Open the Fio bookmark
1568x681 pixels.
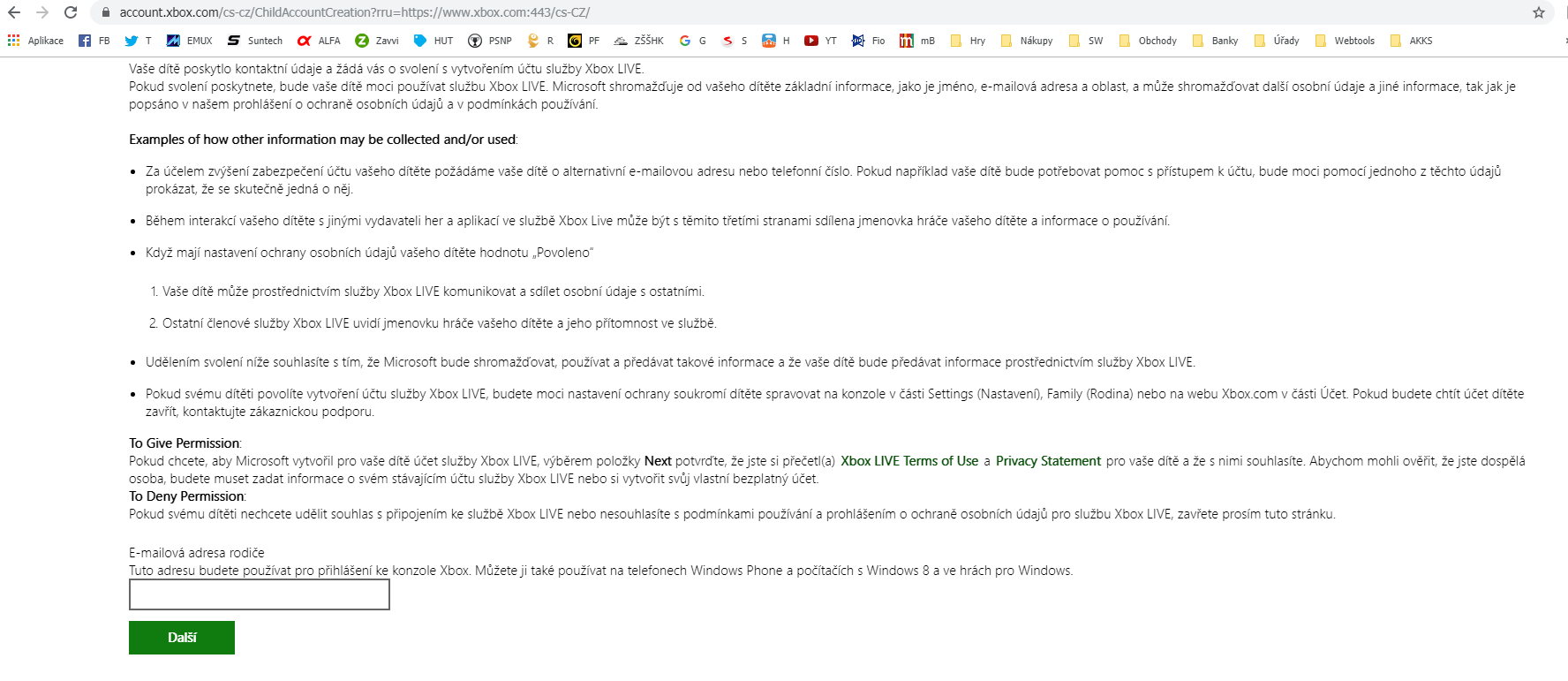[x=868, y=41]
